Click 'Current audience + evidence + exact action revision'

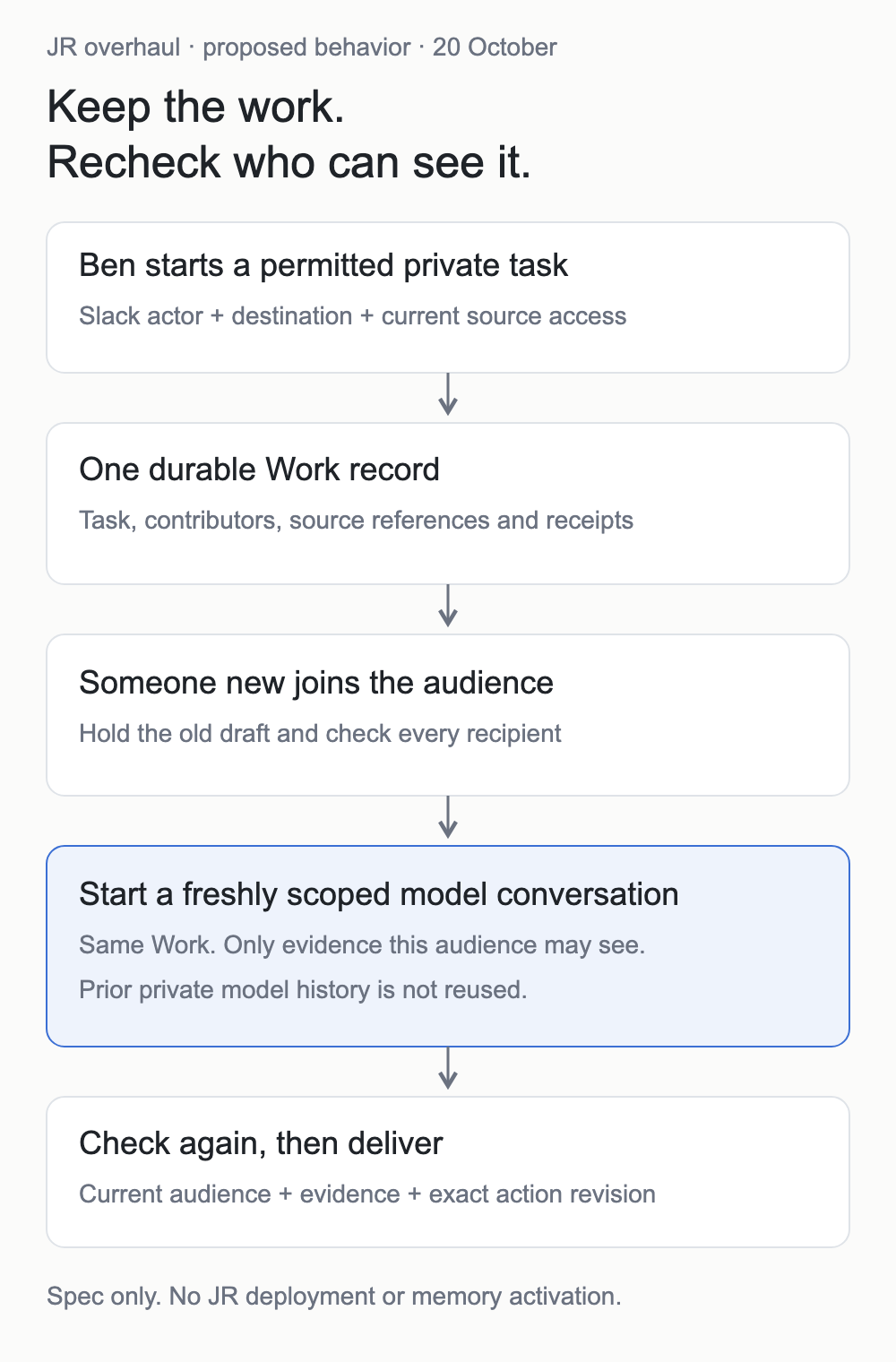coord(367,1194)
